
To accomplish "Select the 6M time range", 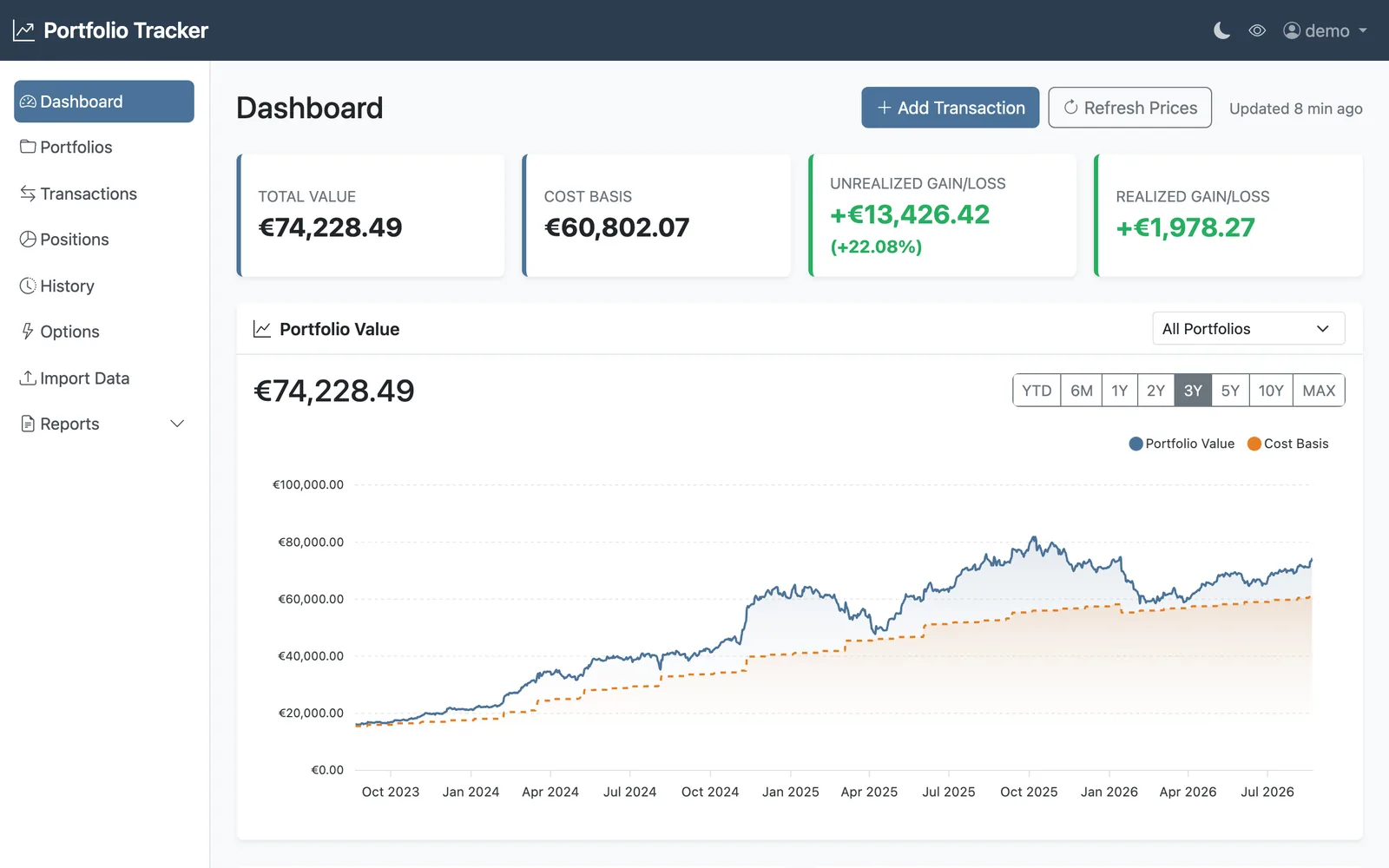I will (x=1082, y=391).
